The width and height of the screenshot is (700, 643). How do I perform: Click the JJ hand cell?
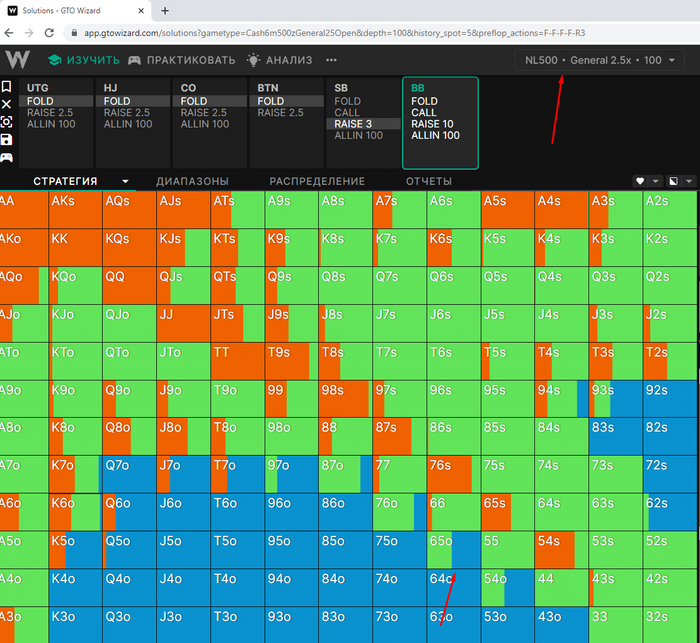point(183,323)
